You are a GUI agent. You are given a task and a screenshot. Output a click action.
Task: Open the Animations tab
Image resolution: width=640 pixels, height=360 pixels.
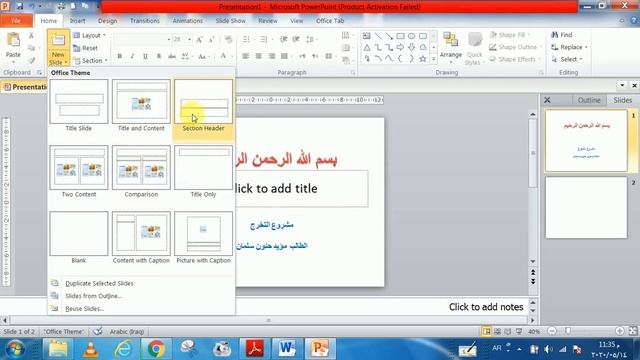(x=187, y=20)
